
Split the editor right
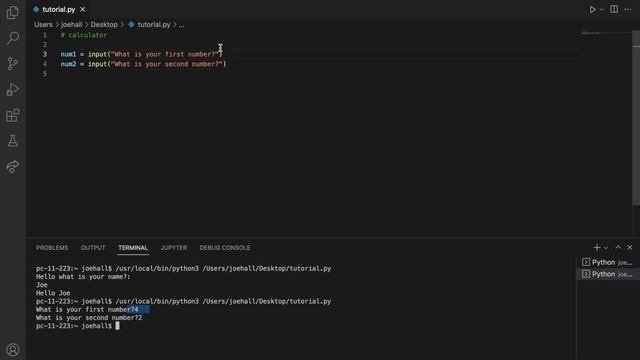(614, 9)
